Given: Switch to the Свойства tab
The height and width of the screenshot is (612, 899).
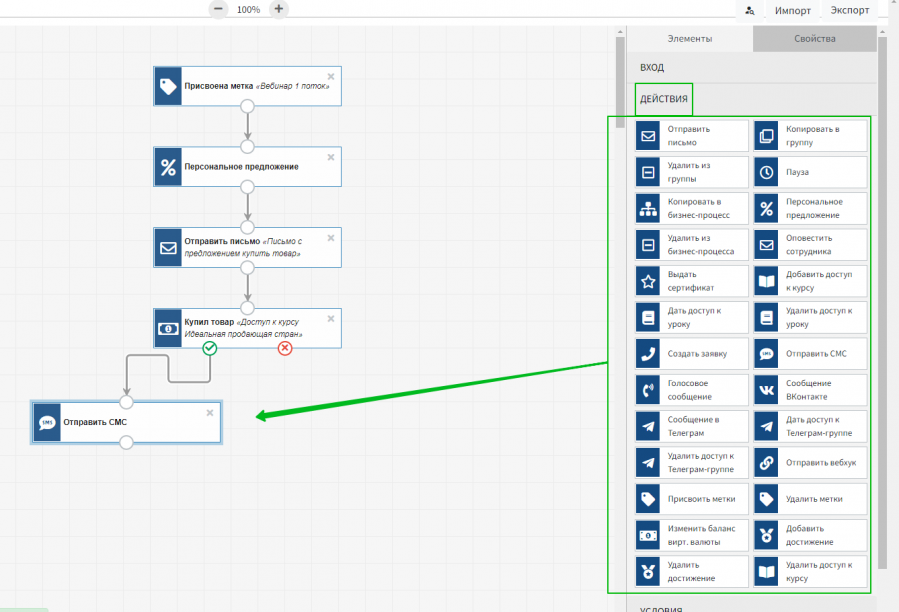Looking at the screenshot, I should [x=814, y=39].
